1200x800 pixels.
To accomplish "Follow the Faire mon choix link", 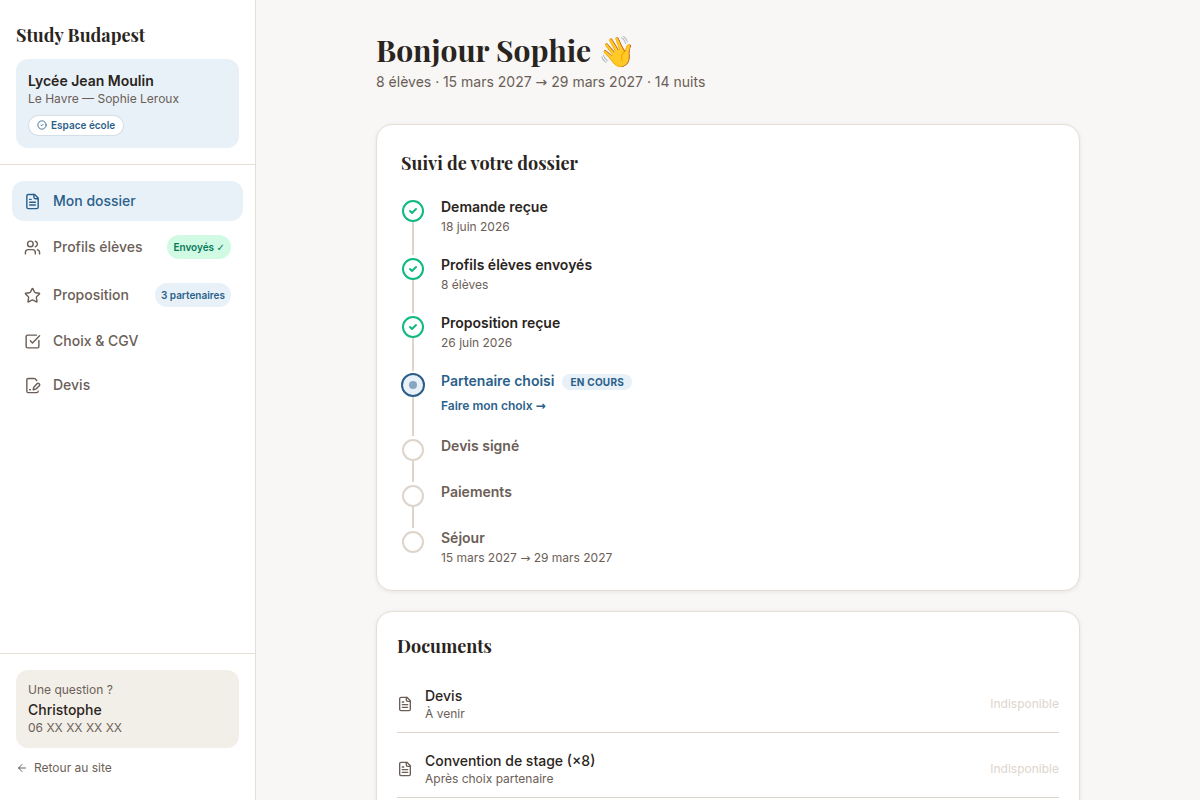I will point(493,406).
